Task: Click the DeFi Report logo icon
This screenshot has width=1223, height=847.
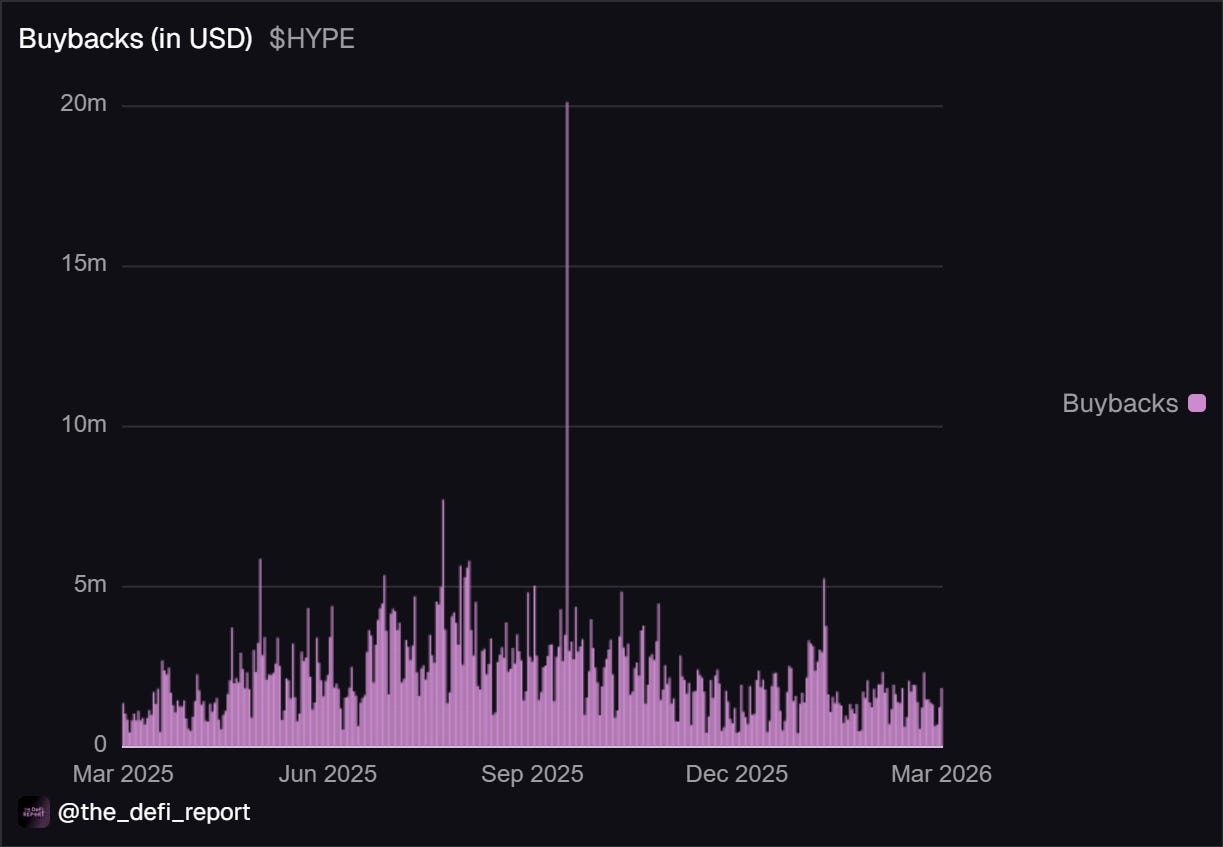Action: point(33,812)
